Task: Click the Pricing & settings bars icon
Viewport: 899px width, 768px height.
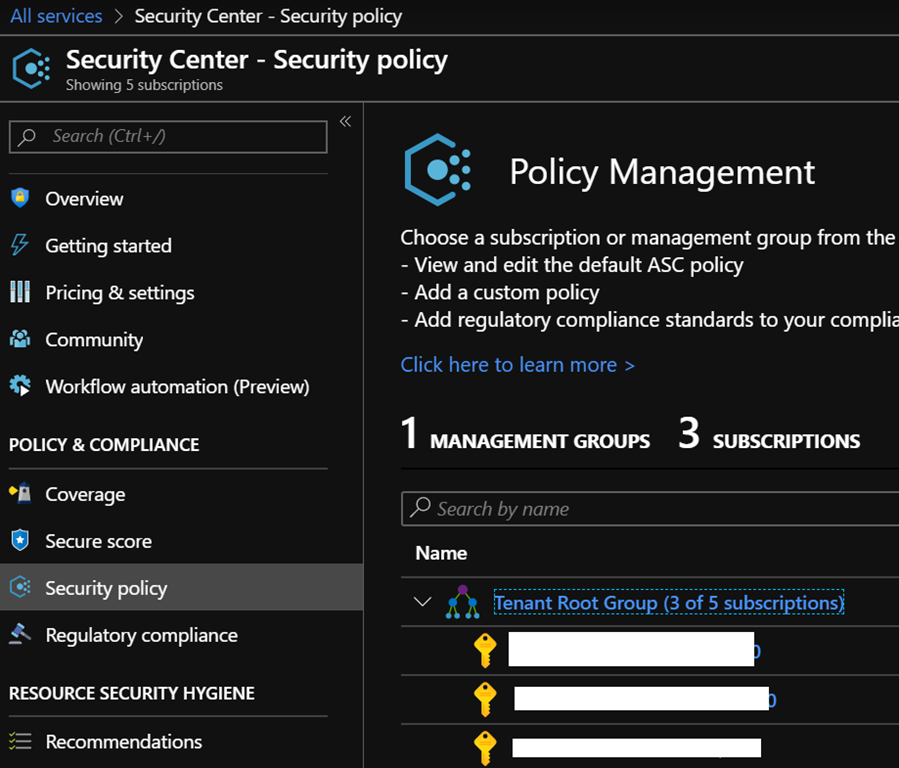Action: (x=20, y=292)
